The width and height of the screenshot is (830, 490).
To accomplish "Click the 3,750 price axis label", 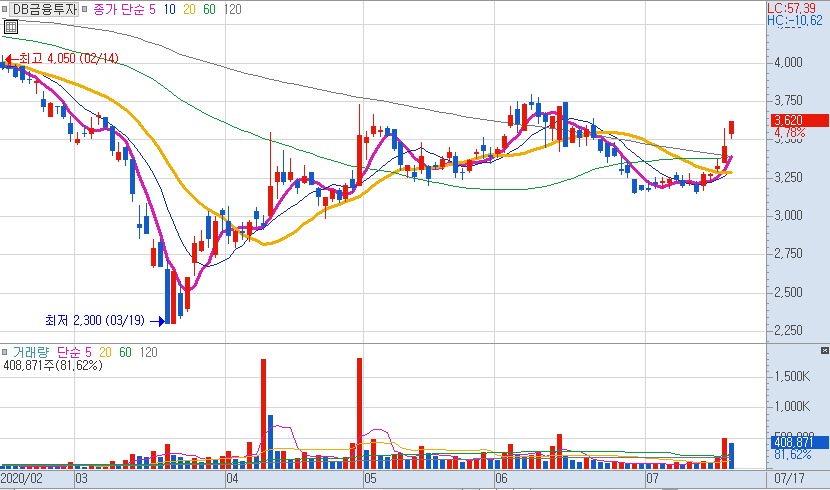I will coord(788,101).
